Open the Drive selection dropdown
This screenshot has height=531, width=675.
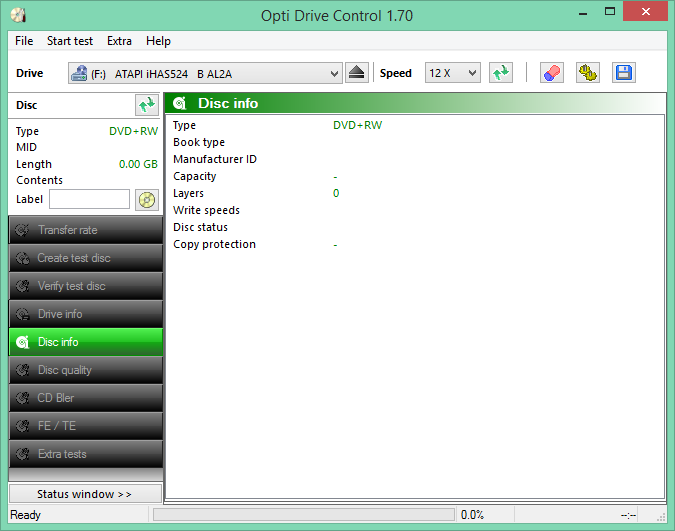[x=205, y=73]
